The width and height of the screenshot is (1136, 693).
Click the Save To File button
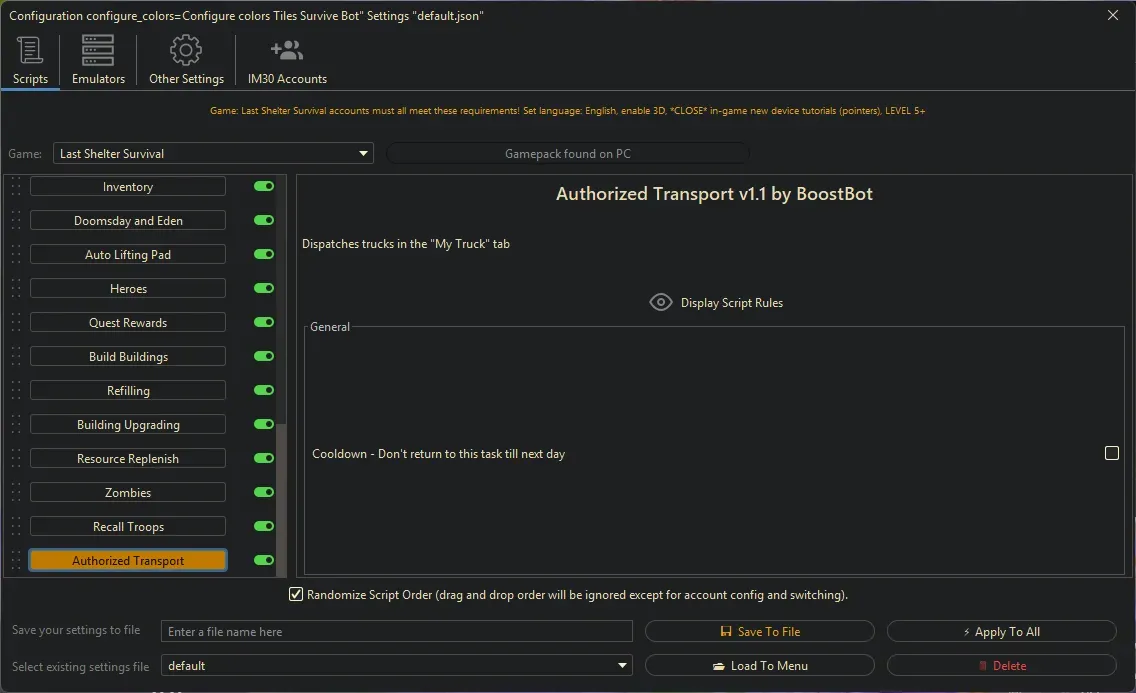point(759,631)
